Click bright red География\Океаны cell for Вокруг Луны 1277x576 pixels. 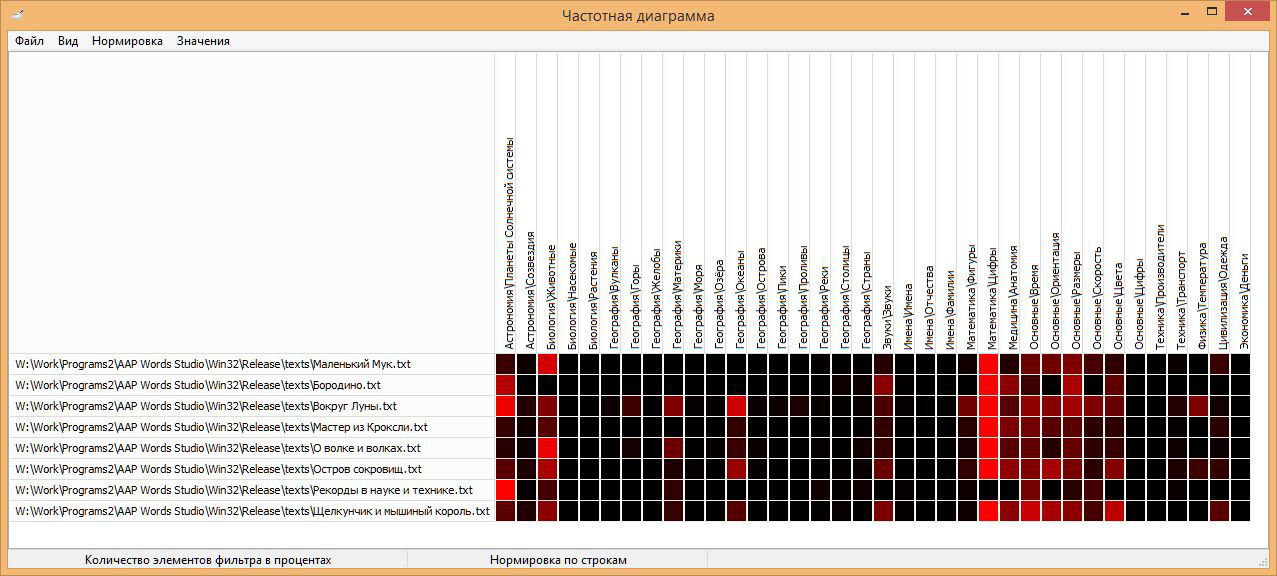point(737,406)
